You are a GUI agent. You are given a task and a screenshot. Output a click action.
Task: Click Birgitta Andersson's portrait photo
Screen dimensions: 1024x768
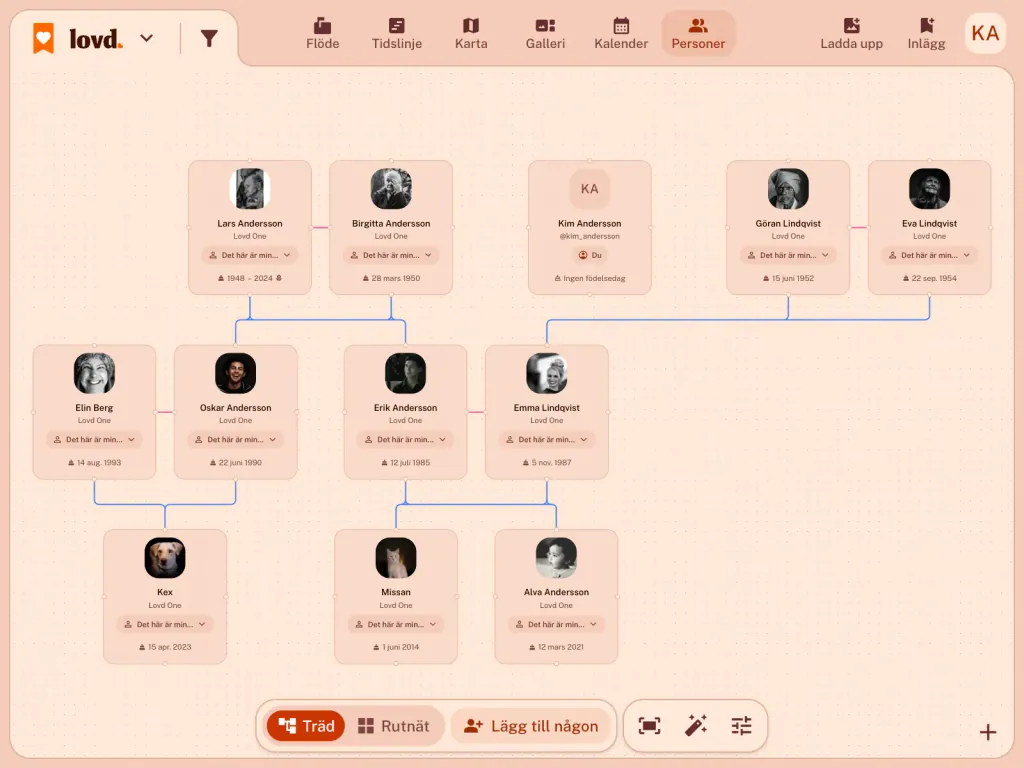[x=391, y=189]
